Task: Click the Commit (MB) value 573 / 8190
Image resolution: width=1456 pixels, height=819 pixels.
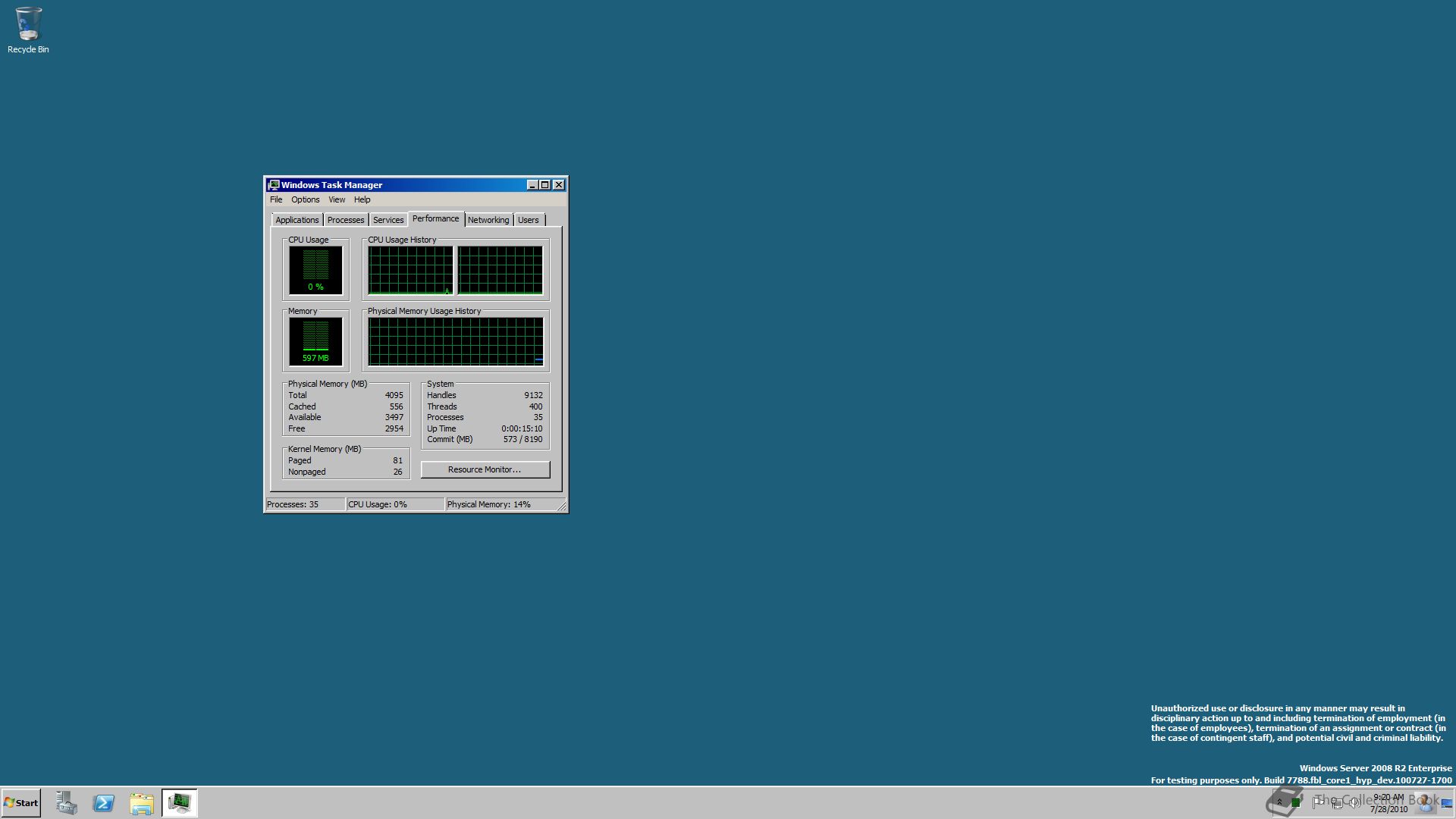Action: [x=522, y=439]
